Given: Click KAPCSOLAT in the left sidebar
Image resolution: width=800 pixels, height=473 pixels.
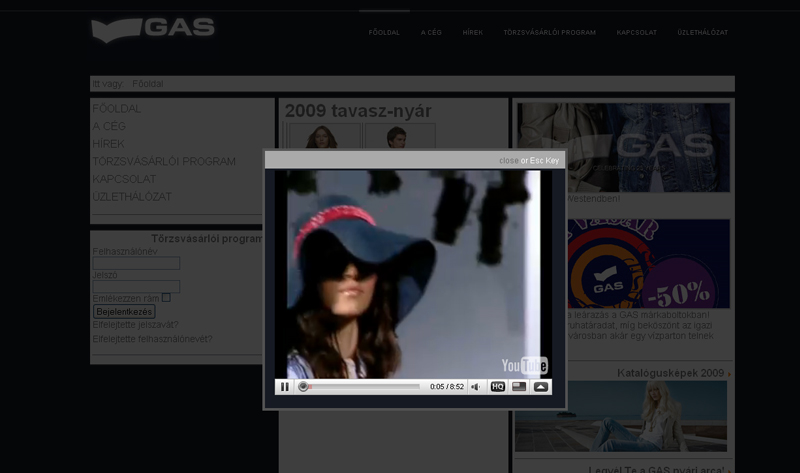Looking at the screenshot, I should (124, 179).
